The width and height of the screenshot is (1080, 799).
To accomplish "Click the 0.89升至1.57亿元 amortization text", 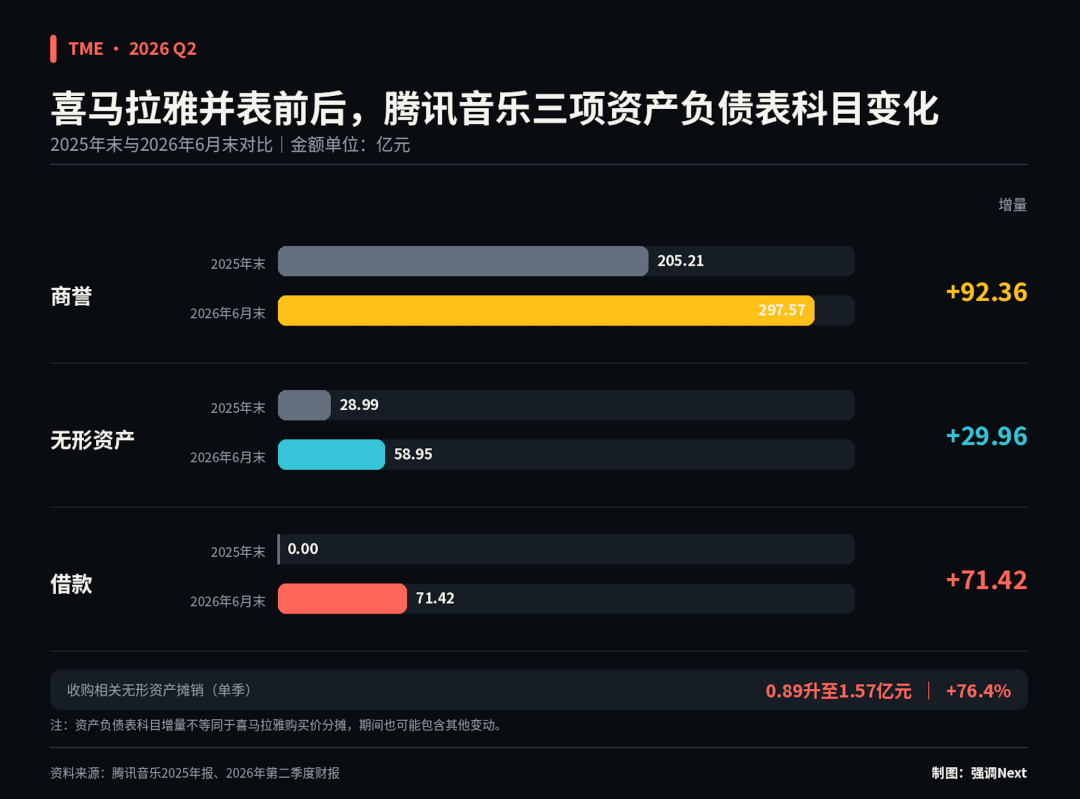I will tap(838, 691).
